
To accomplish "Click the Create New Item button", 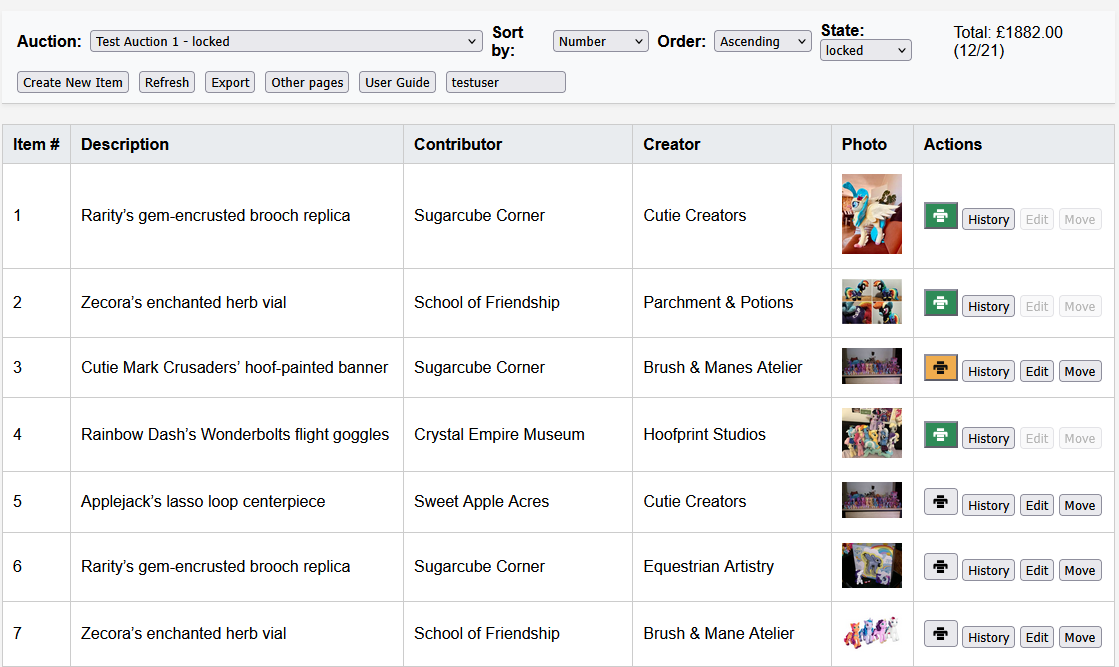I will (x=72, y=82).
